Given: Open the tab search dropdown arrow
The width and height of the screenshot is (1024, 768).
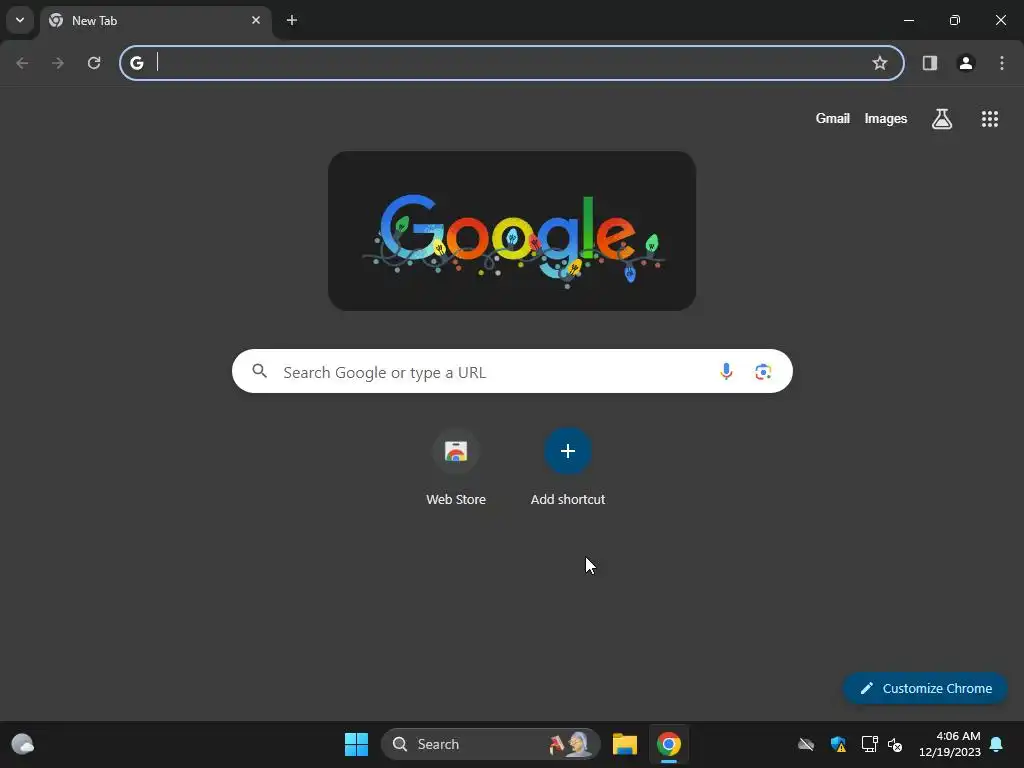Looking at the screenshot, I should (x=20, y=20).
